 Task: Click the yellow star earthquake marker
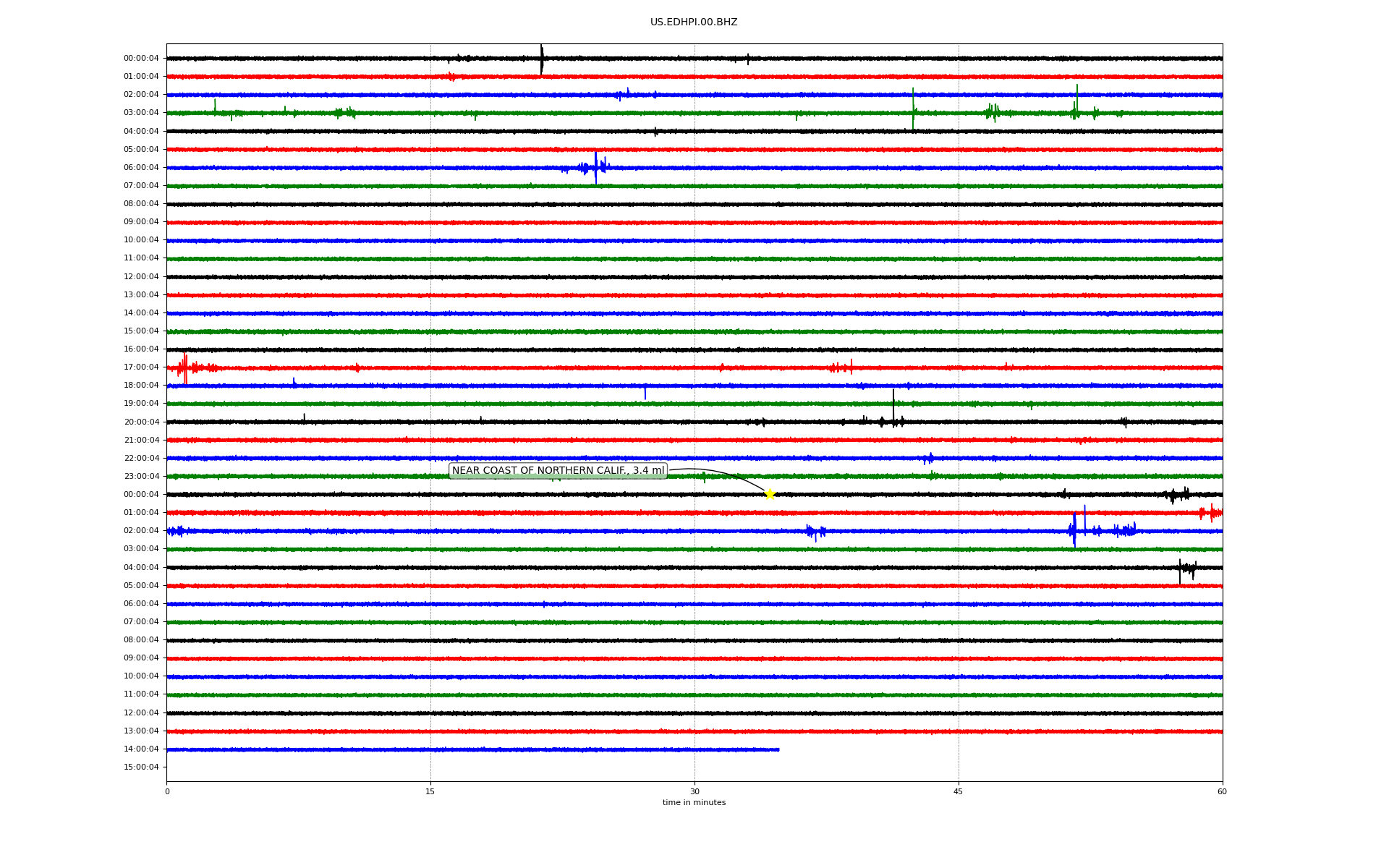[770, 494]
